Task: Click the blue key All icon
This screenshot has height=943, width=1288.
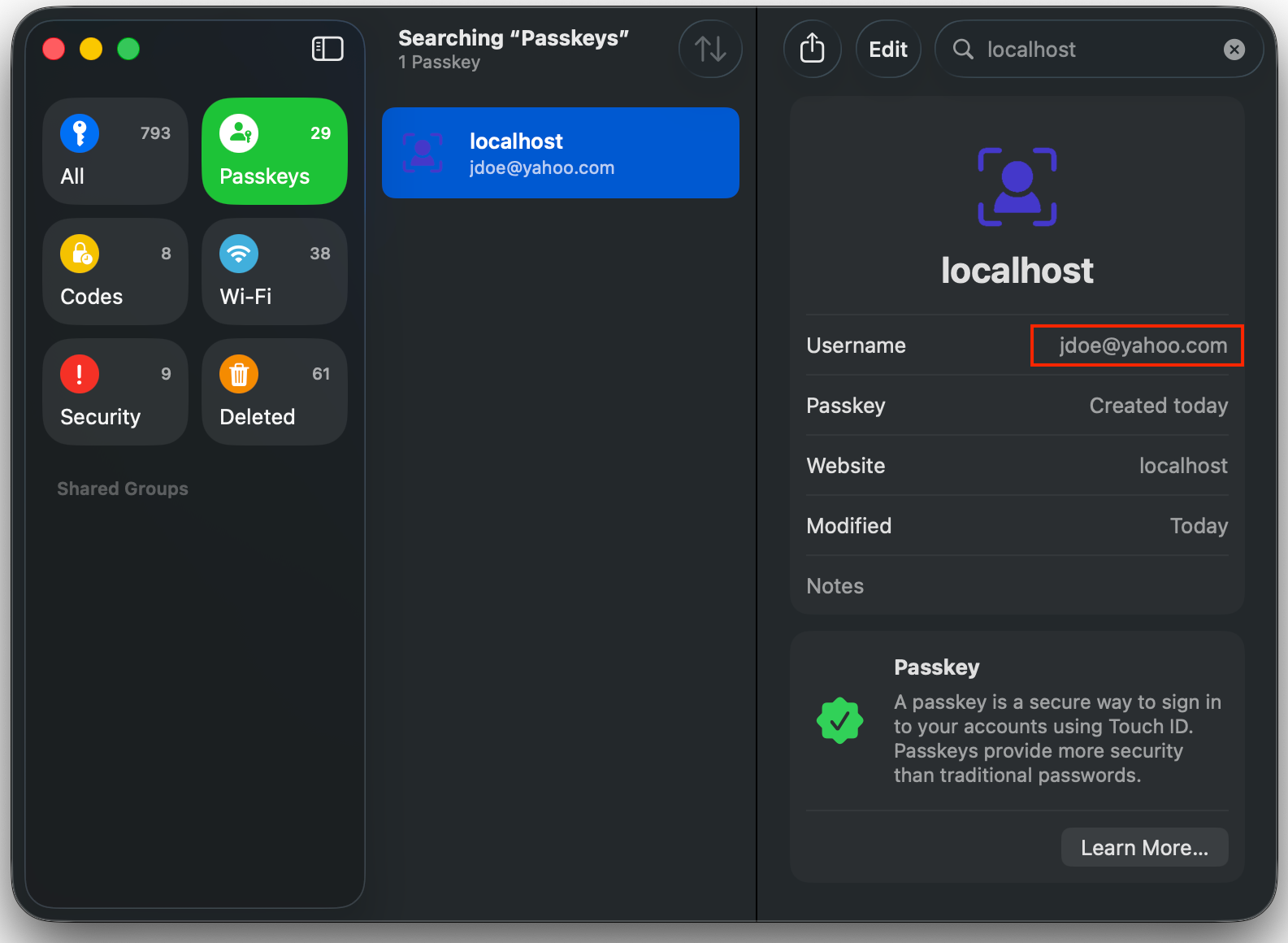Action: click(x=80, y=133)
